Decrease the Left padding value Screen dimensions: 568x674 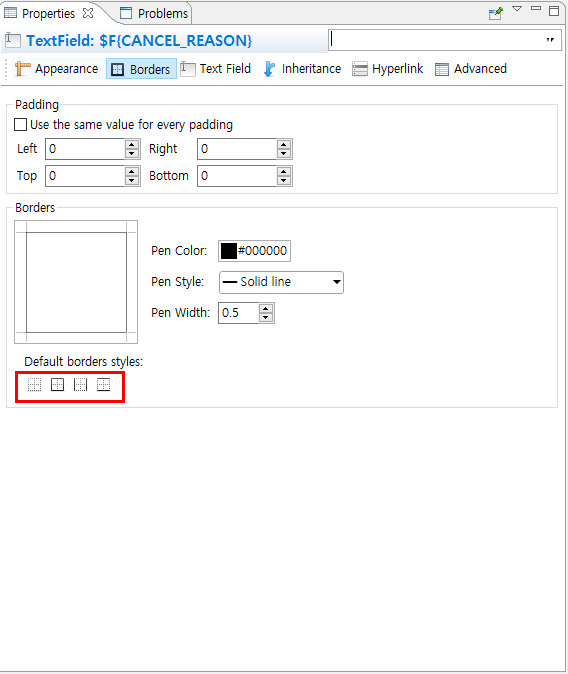132,154
